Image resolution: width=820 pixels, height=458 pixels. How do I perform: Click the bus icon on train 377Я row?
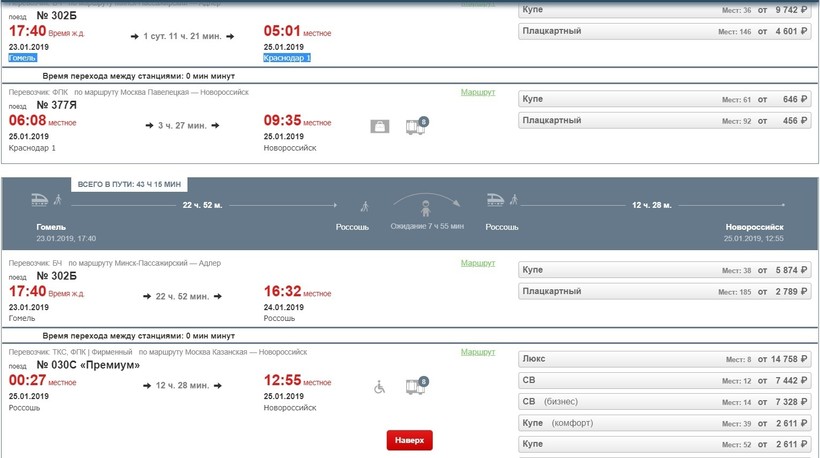[415, 127]
